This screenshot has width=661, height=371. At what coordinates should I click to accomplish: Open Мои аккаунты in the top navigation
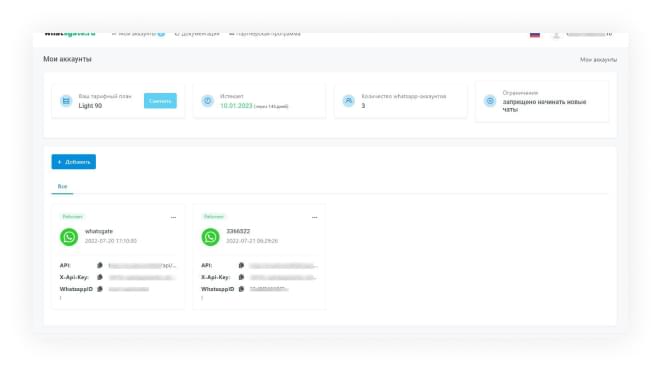(x=137, y=34)
